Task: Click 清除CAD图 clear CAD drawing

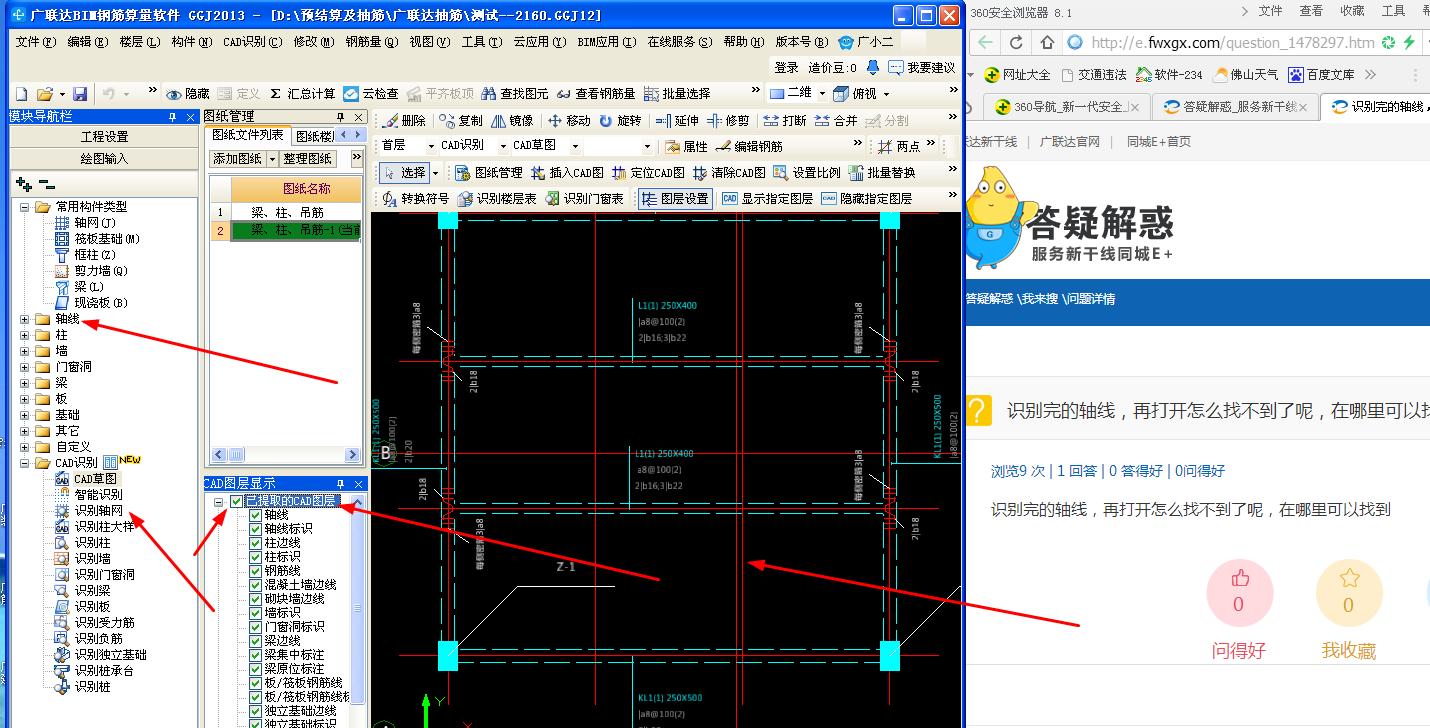Action: (728, 172)
